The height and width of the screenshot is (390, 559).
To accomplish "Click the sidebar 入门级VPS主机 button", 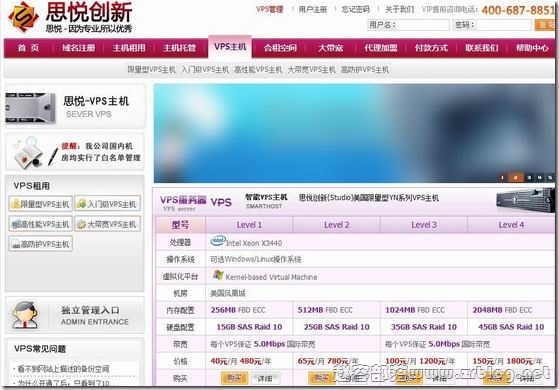I will pyautogui.click(x=108, y=204).
